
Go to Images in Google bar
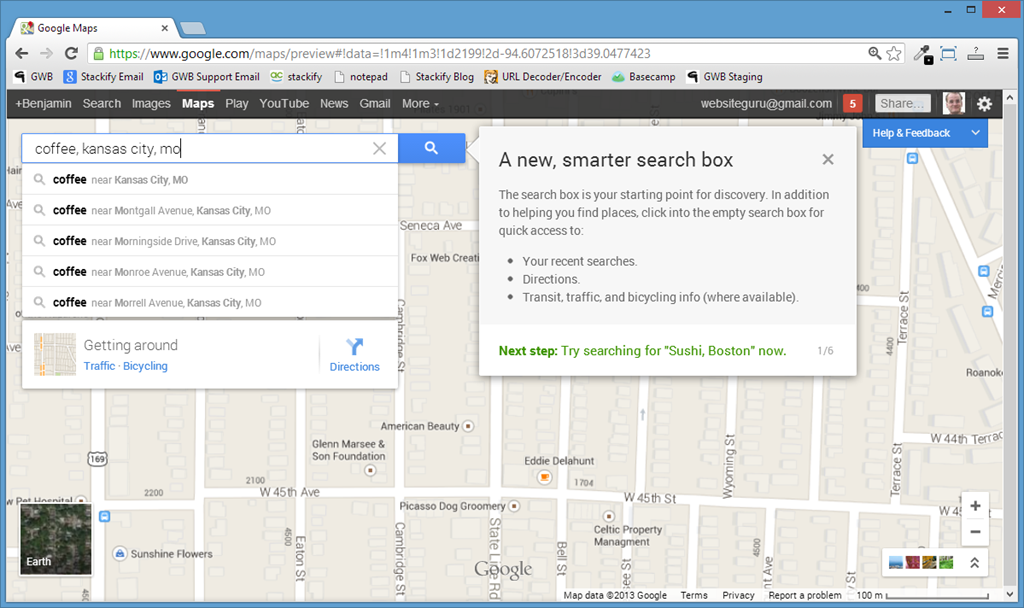pyautogui.click(x=151, y=103)
